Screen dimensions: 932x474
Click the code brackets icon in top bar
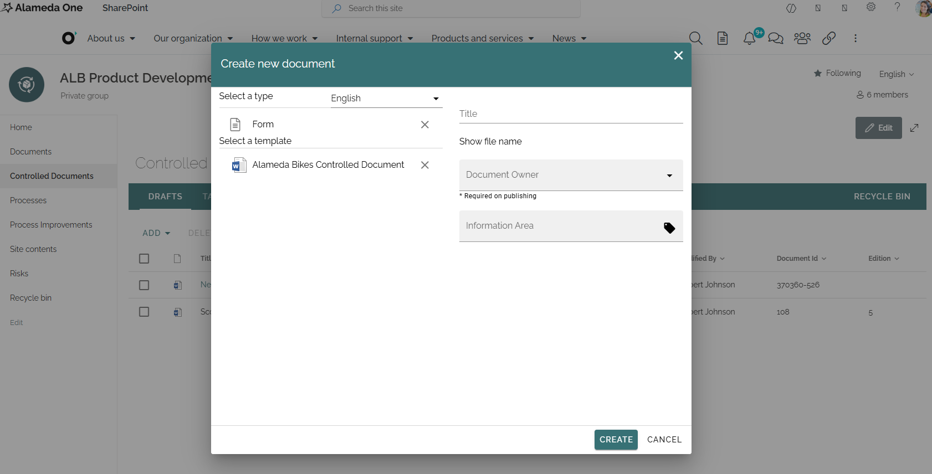coord(791,8)
